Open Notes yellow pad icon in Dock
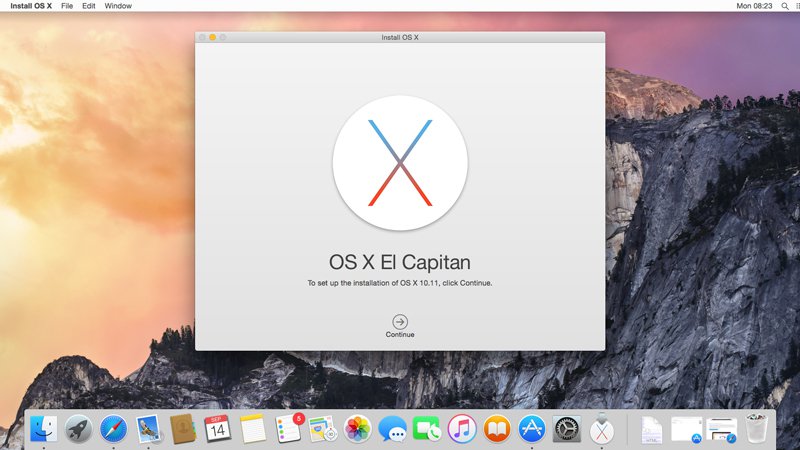 253,429
